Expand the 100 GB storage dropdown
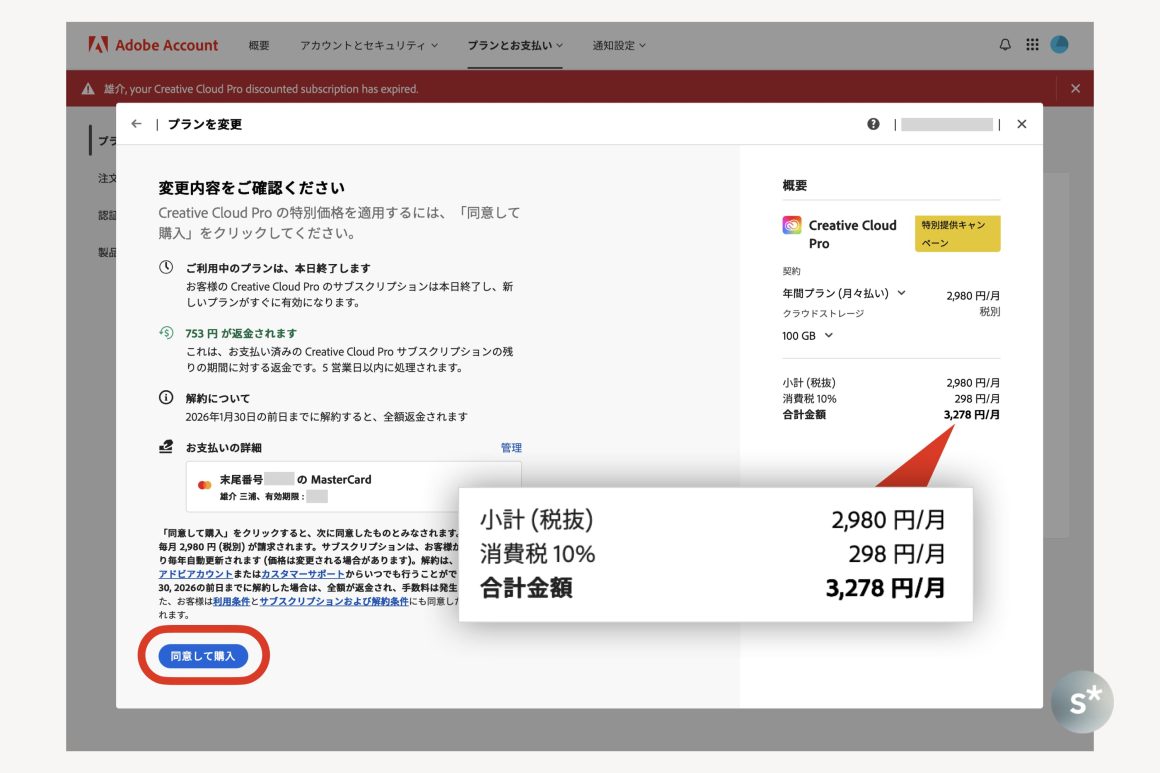1160x773 pixels. tap(808, 336)
